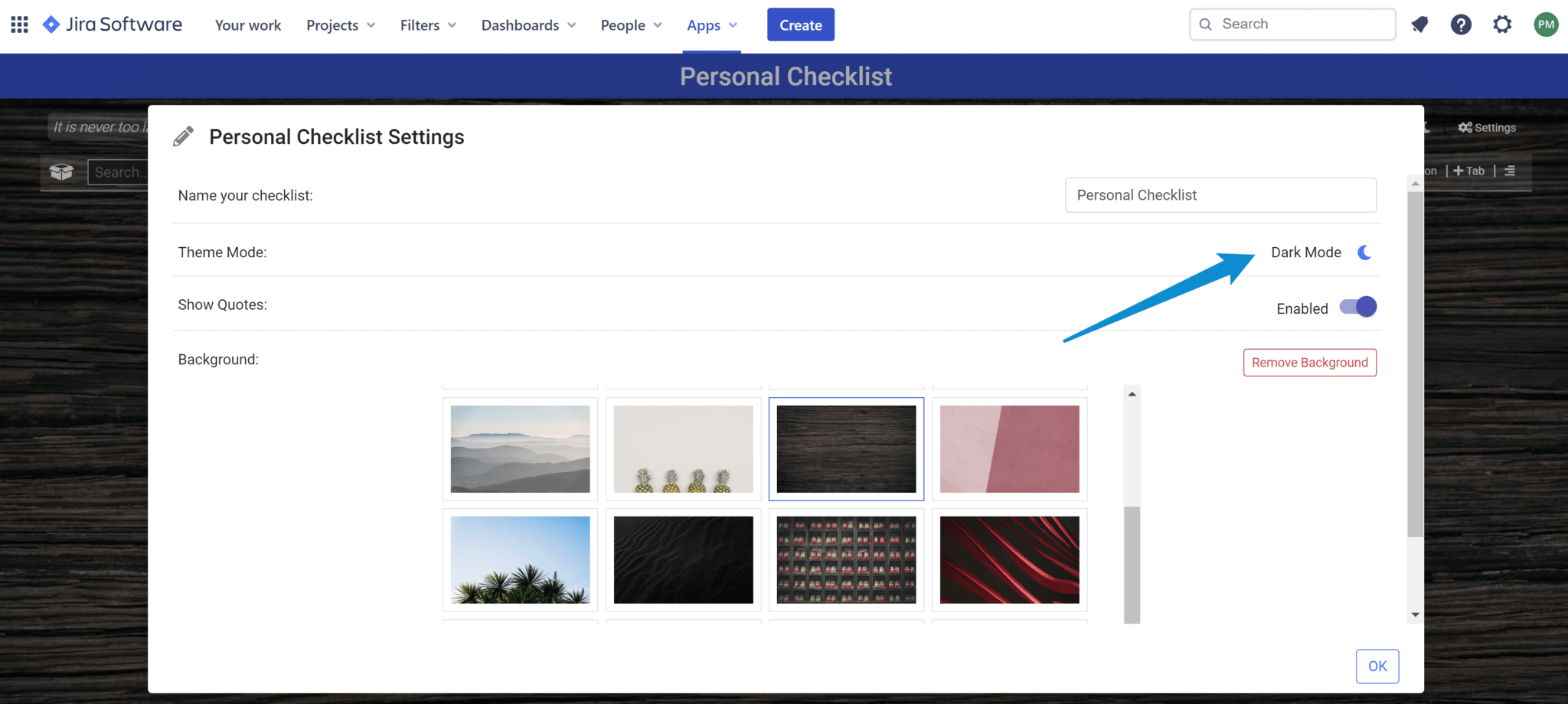Screen dimensions: 1568x704
Task: Expand the Filters dropdown
Action: [x=428, y=25]
